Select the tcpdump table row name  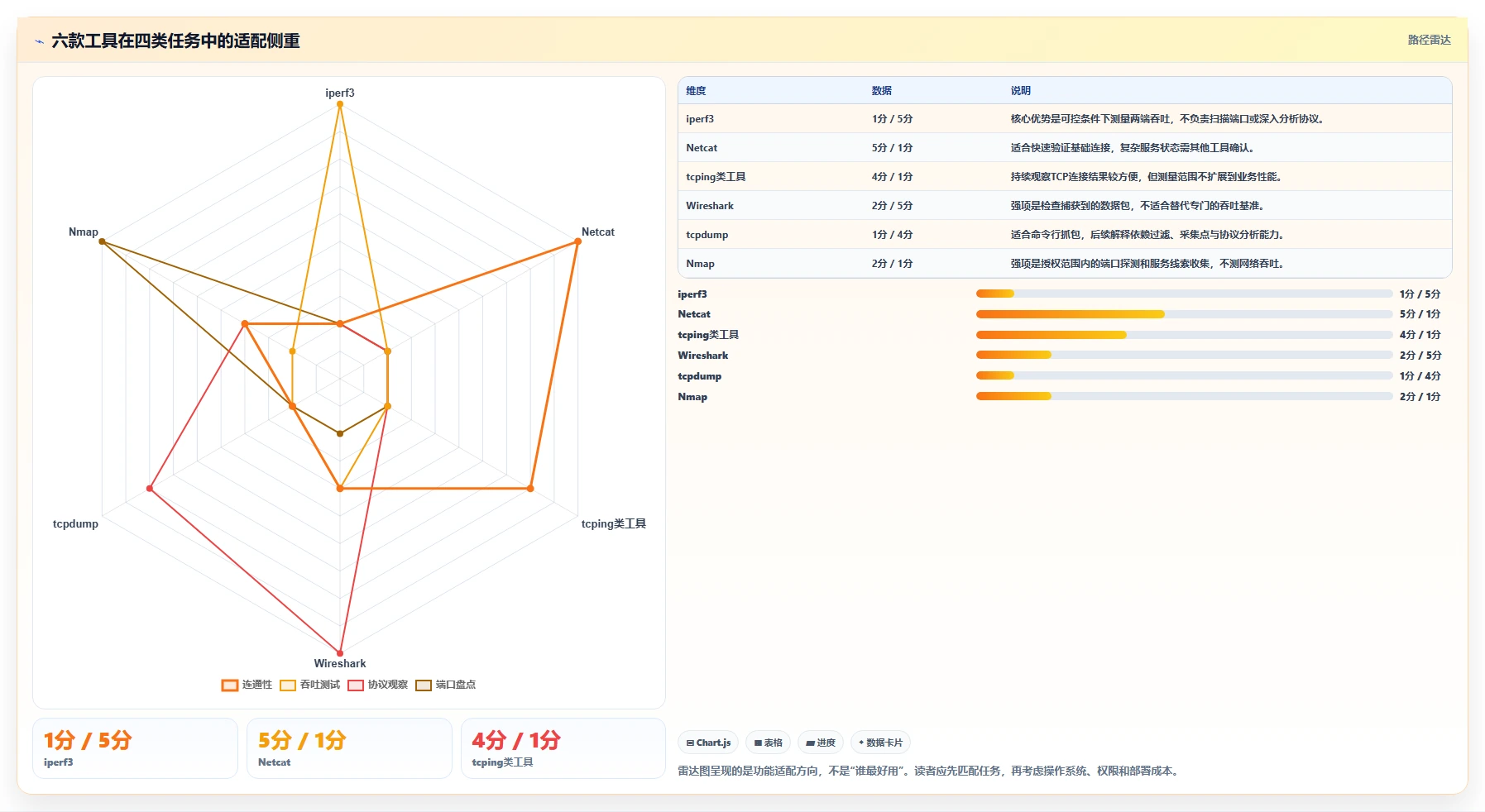pyautogui.click(x=707, y=235)
